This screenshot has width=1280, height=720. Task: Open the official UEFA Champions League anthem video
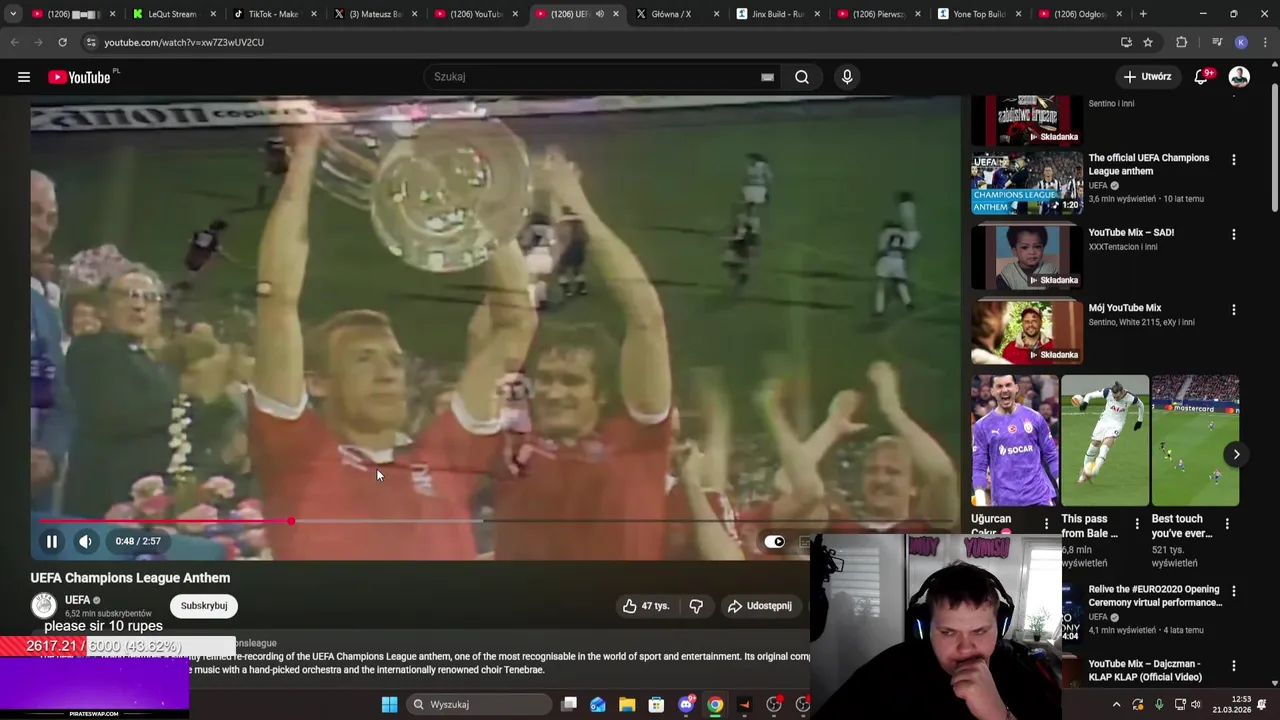[x=1148, y=164]
